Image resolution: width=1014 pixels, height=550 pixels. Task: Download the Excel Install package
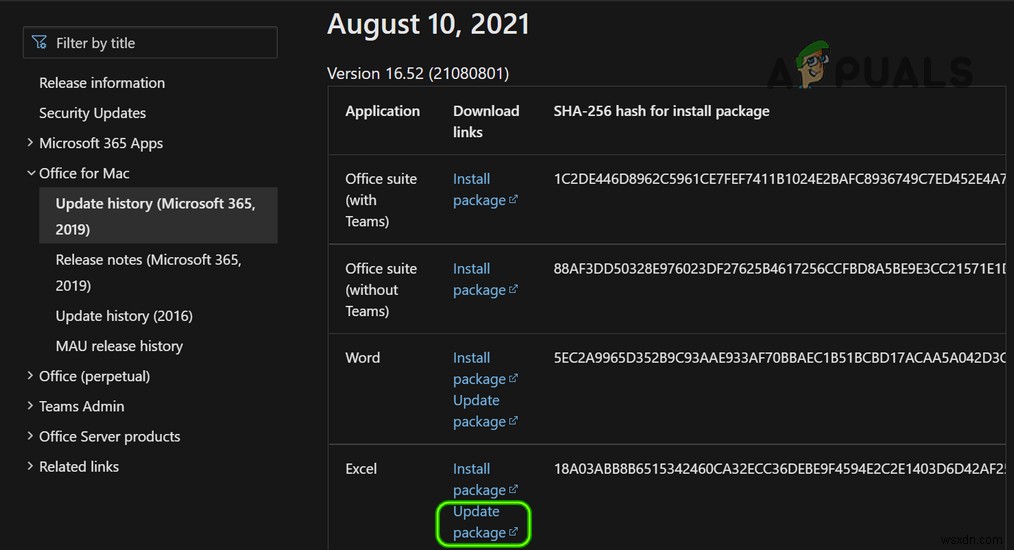(479, 479)
